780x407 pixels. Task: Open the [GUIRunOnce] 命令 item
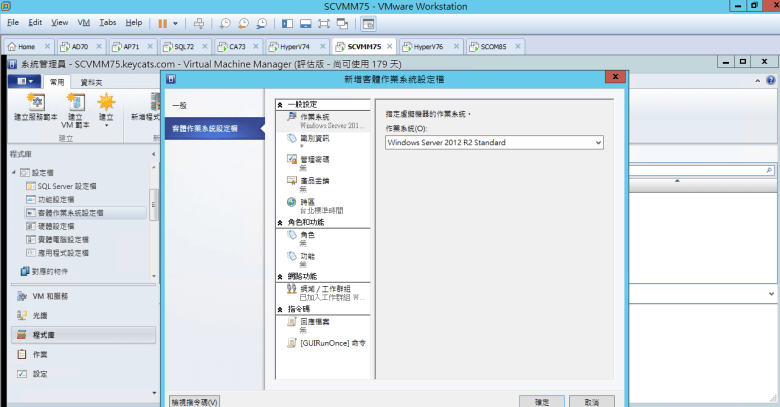pos(332,343)
